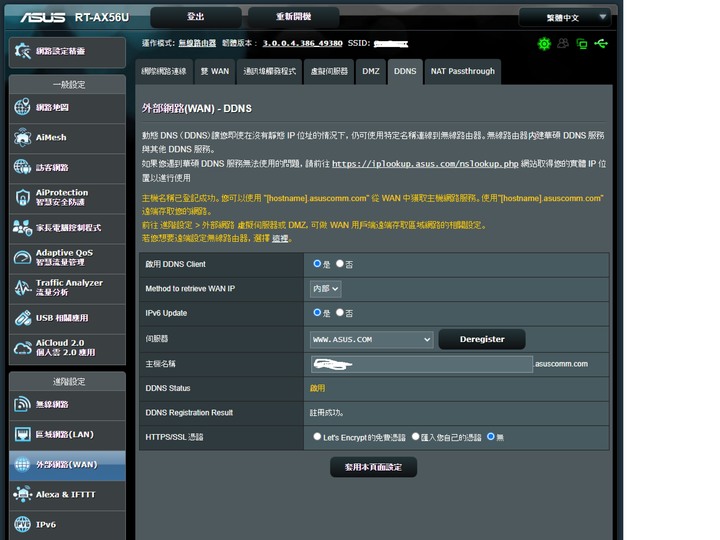Click the Parental Controls people icon

pyautogui.click(x=22, y=227)
